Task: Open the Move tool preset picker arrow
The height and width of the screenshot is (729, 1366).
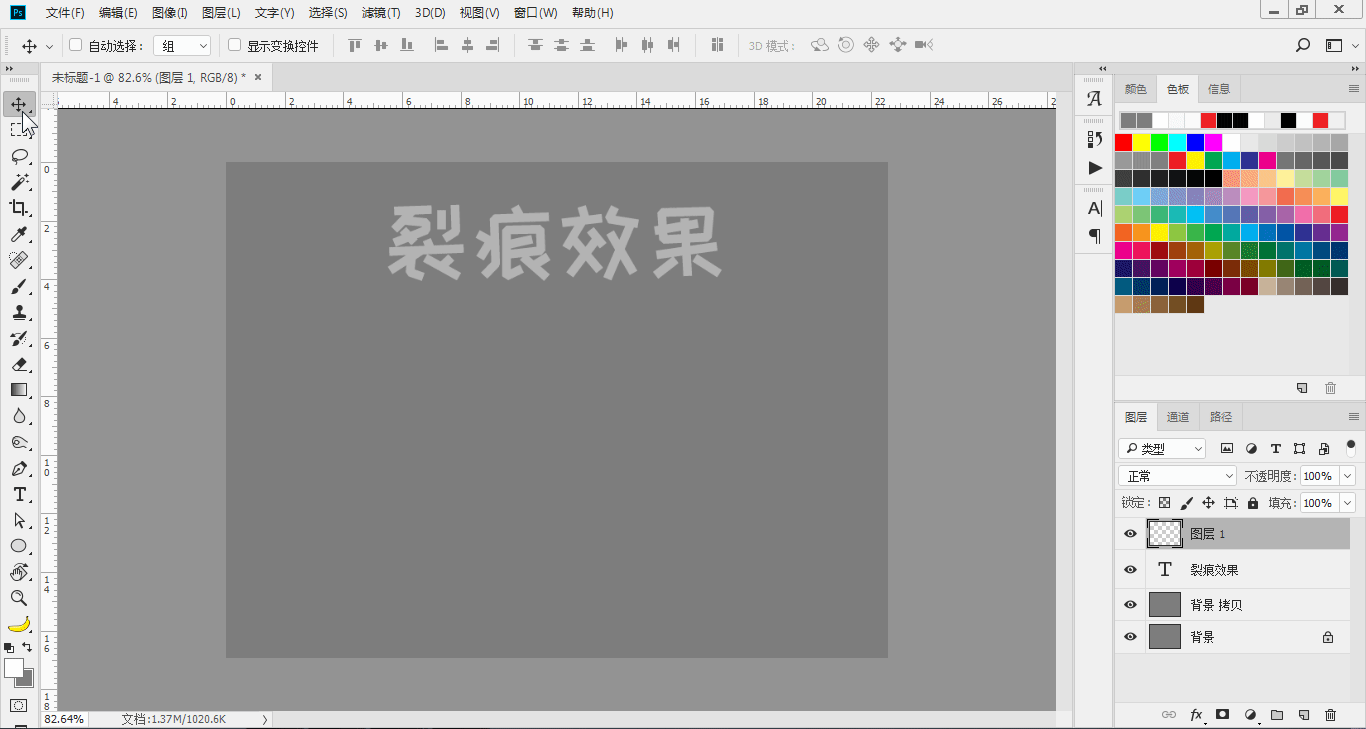Action: 49,46
